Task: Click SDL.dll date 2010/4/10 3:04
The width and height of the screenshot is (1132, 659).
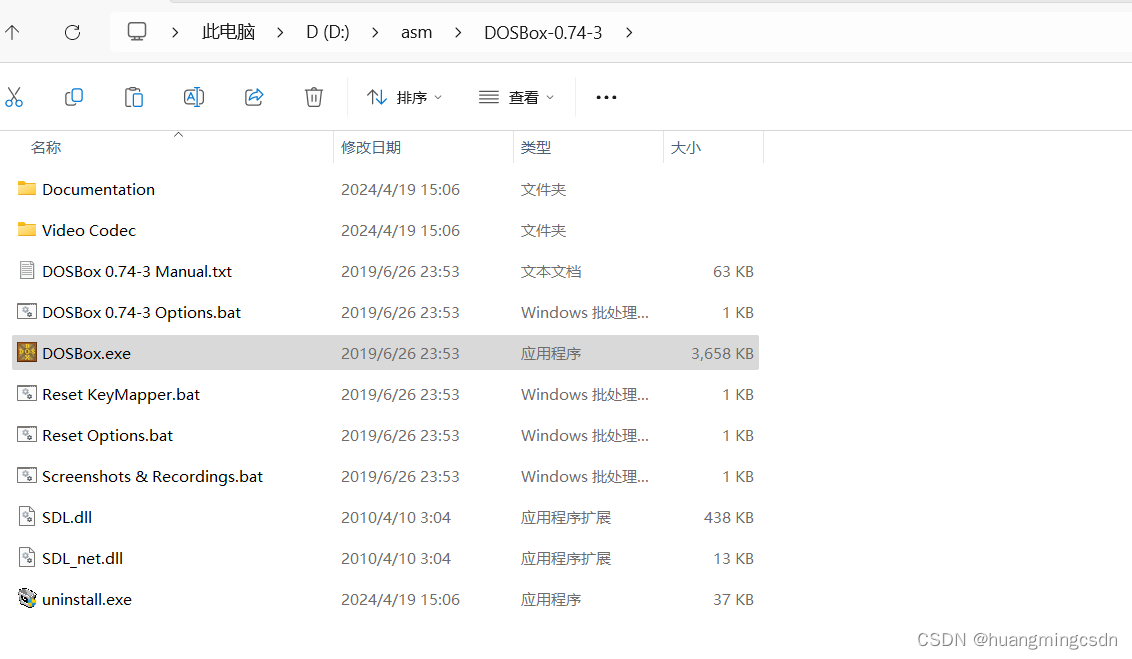Action: click(396, 518)
